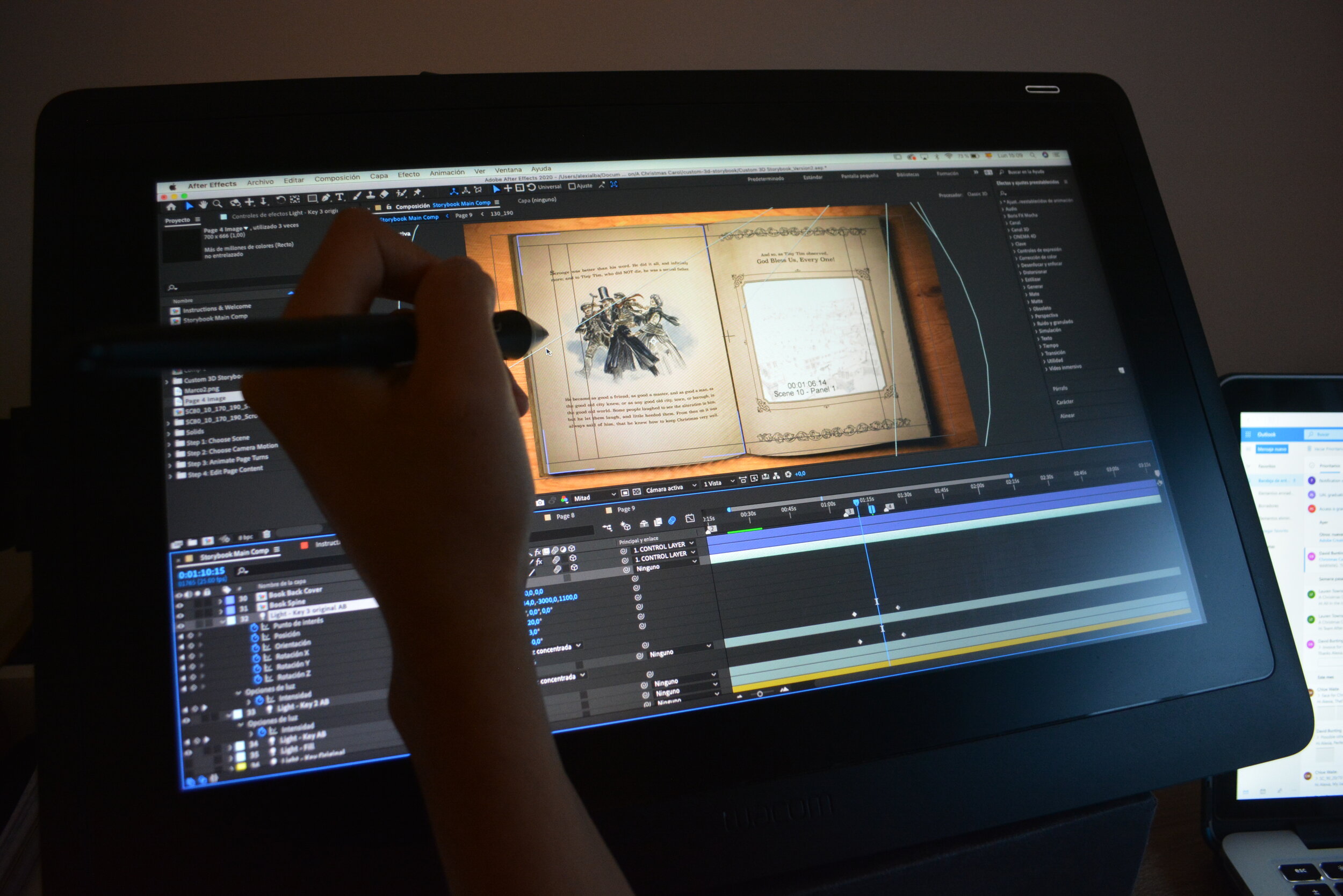Click the 0:01:10:15 current timecode

click(202, 573)
